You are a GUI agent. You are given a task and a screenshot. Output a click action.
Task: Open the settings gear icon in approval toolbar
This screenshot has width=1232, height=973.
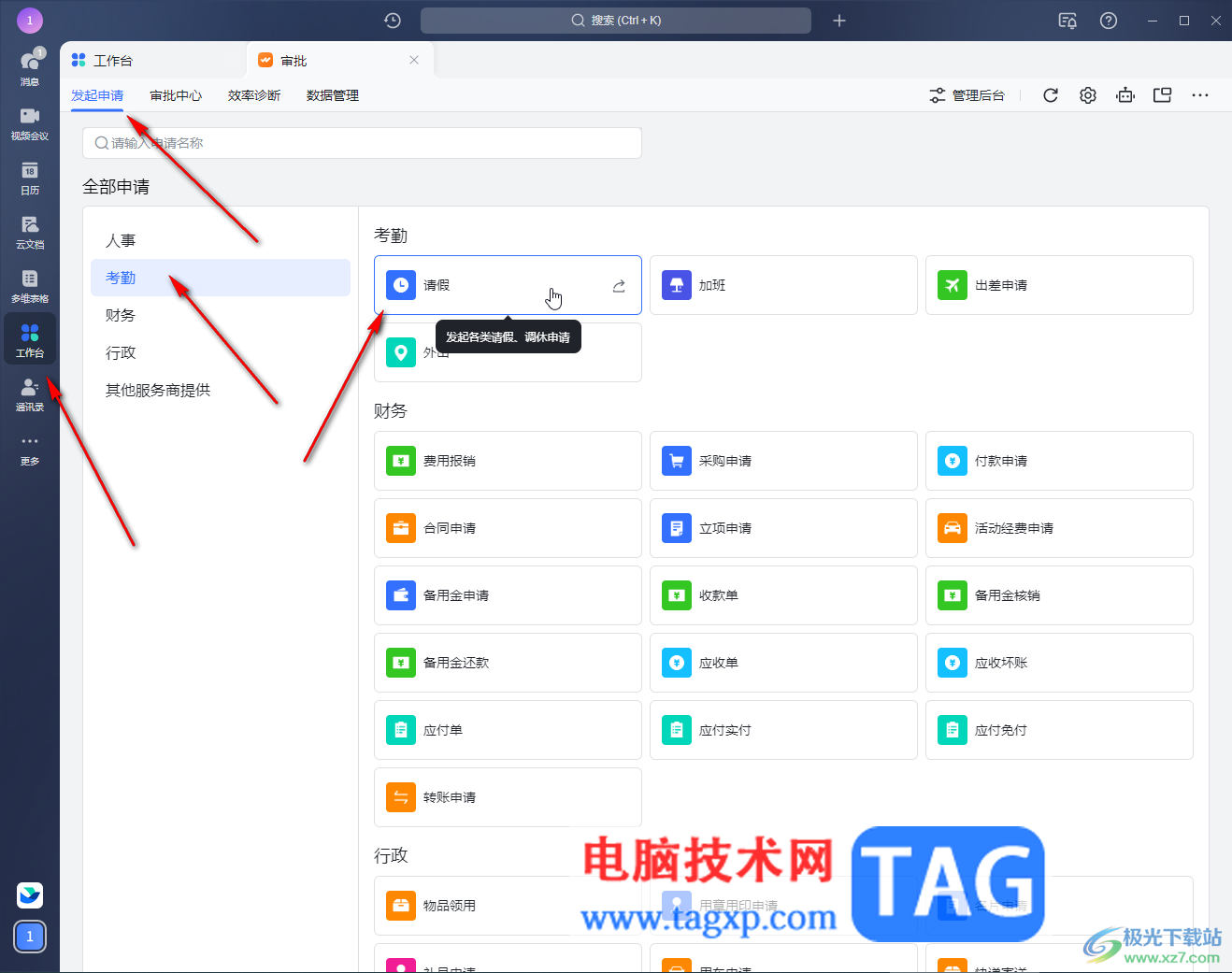[1088, 95]
